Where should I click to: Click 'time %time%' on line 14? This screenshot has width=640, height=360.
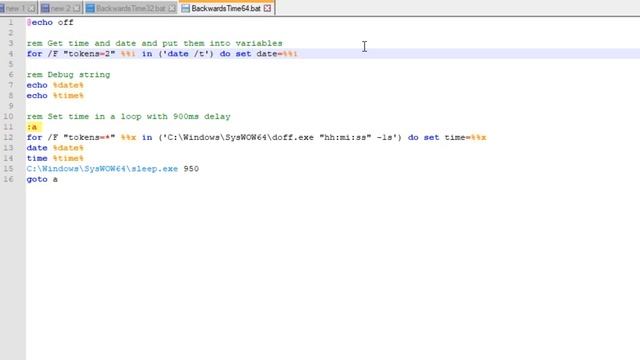(55, 158)
